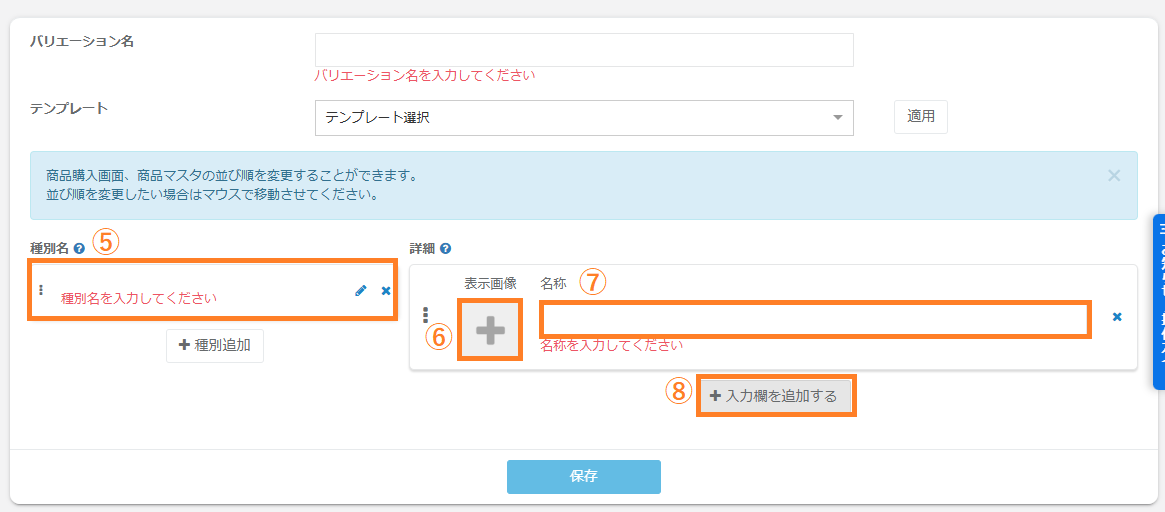
Task: Click the 種別追加 button
Action: click(x=215, y=345)
